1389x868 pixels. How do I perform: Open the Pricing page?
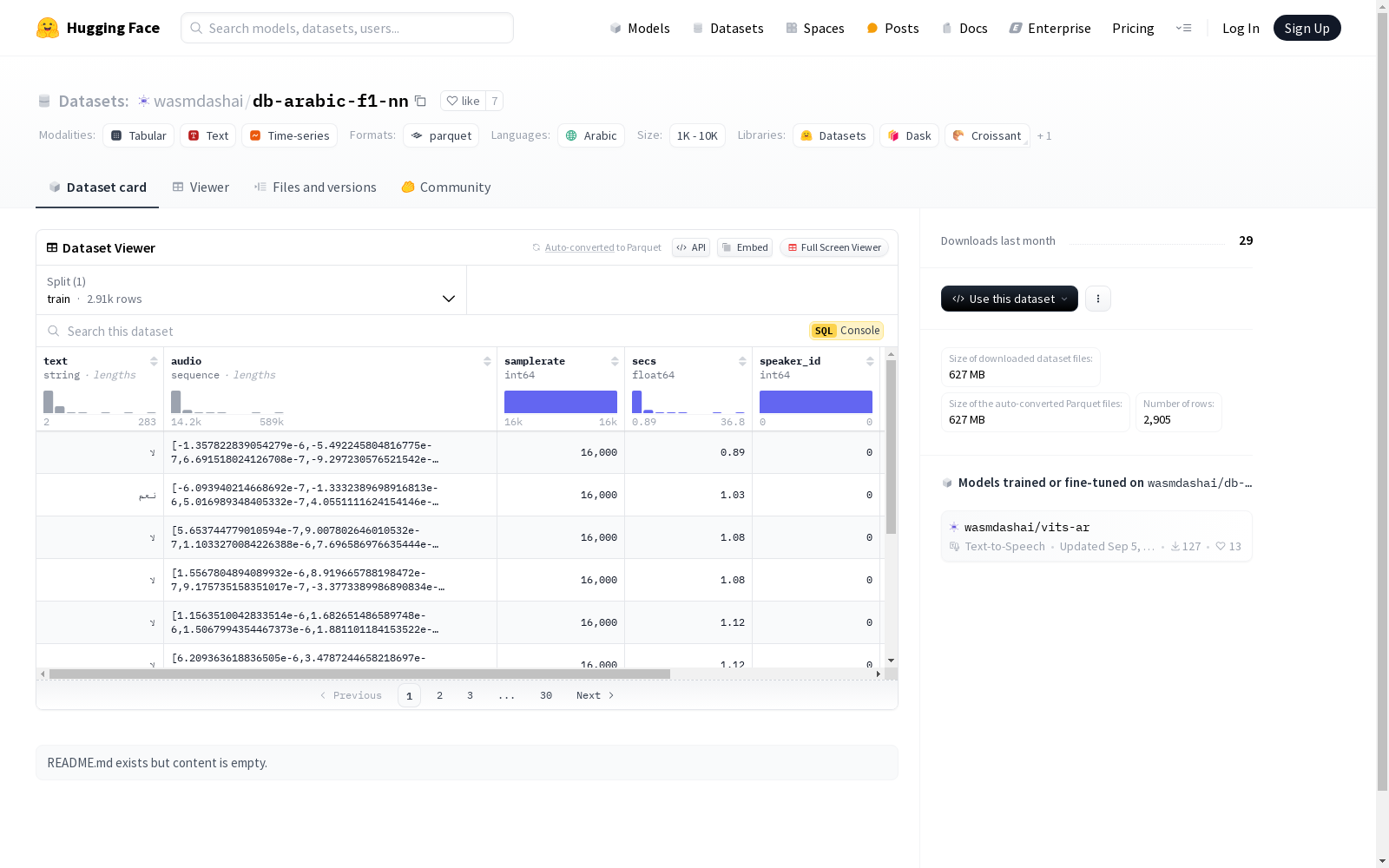point(1133,28)
